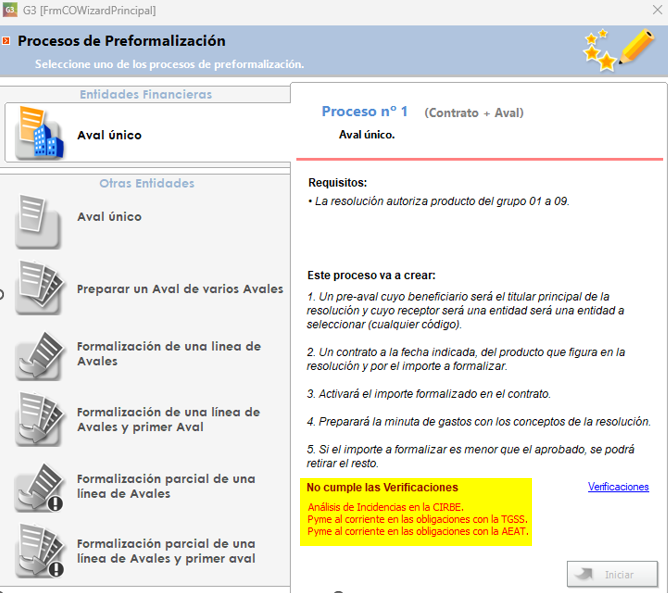Choose Formalización parcial de una línea de Avales
The image size is (668, 593).
166,486
